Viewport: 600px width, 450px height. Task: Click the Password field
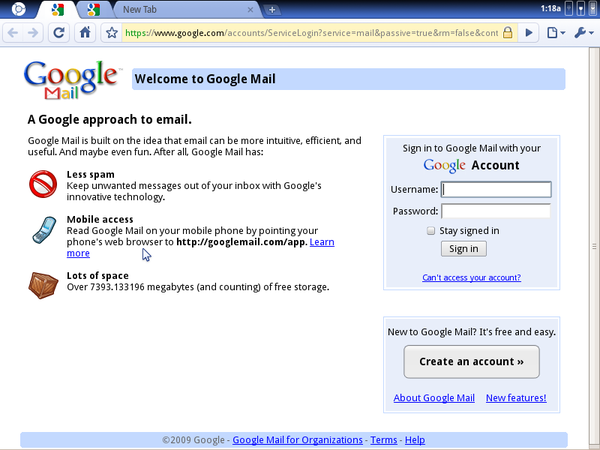[496, 211]
